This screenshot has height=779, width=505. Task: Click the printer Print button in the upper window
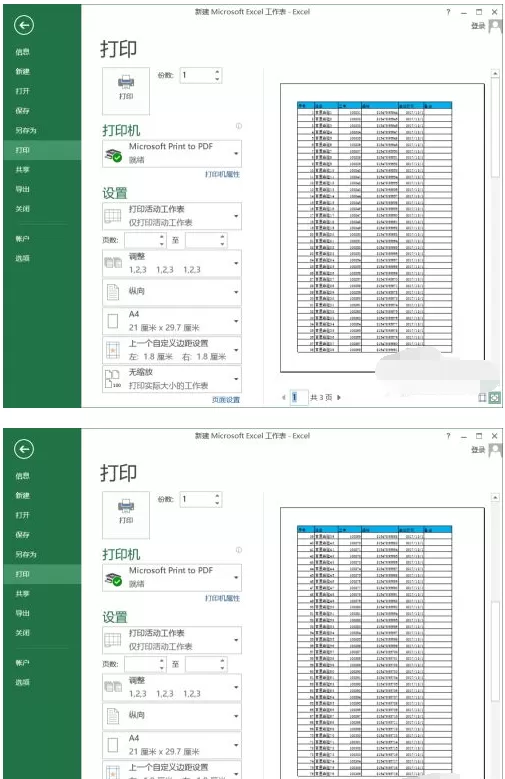pos(126,91)
